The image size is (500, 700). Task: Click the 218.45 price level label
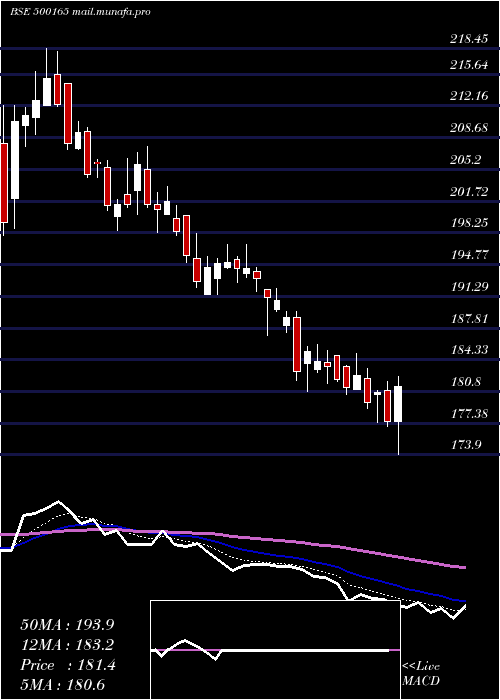click(469, 39)
